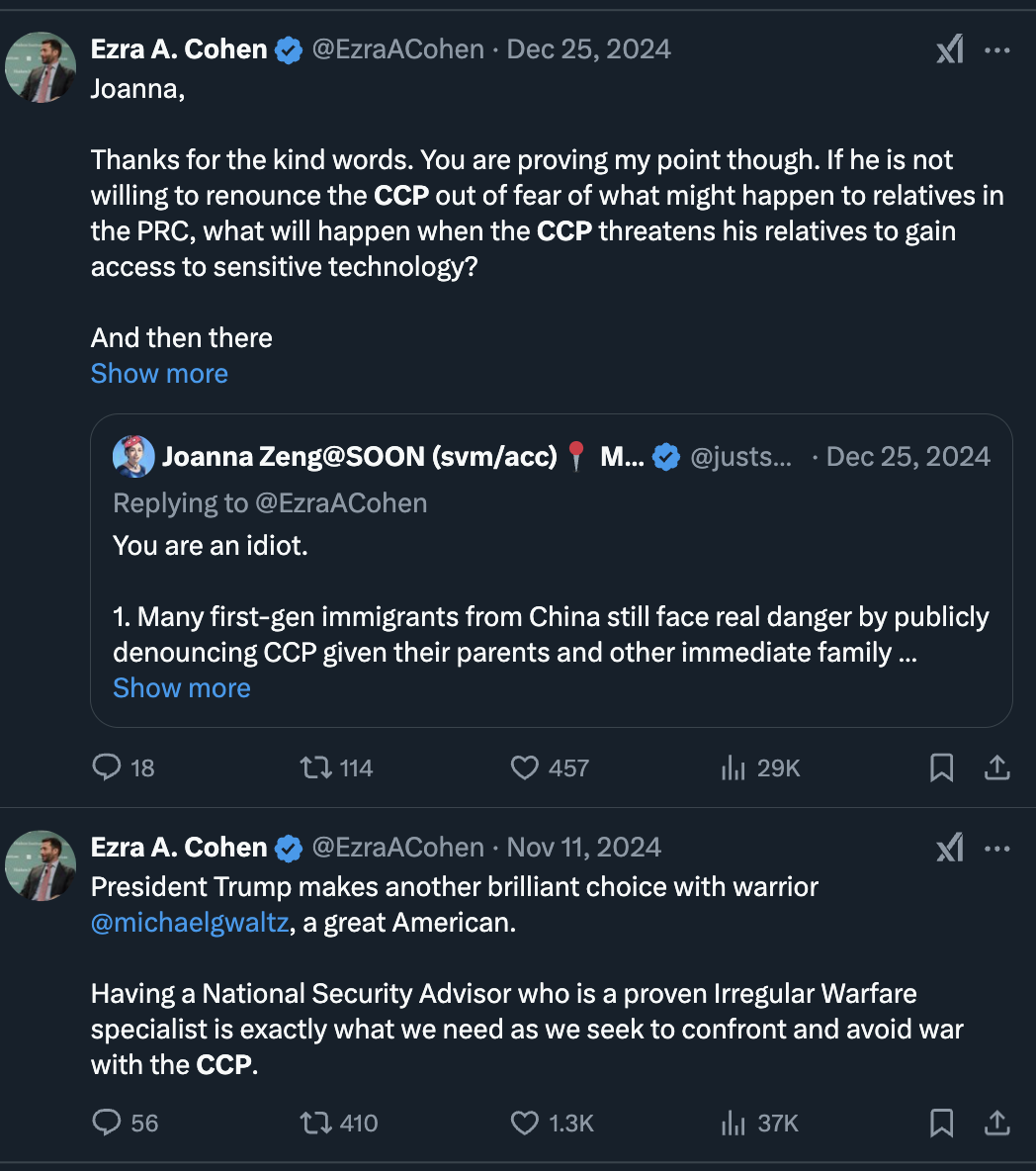Image resolution: width=1036 pixels, height=1171 pixels.
Task: Expand Joanna Zeng's quoted reply text
Action: coord(182,688)
